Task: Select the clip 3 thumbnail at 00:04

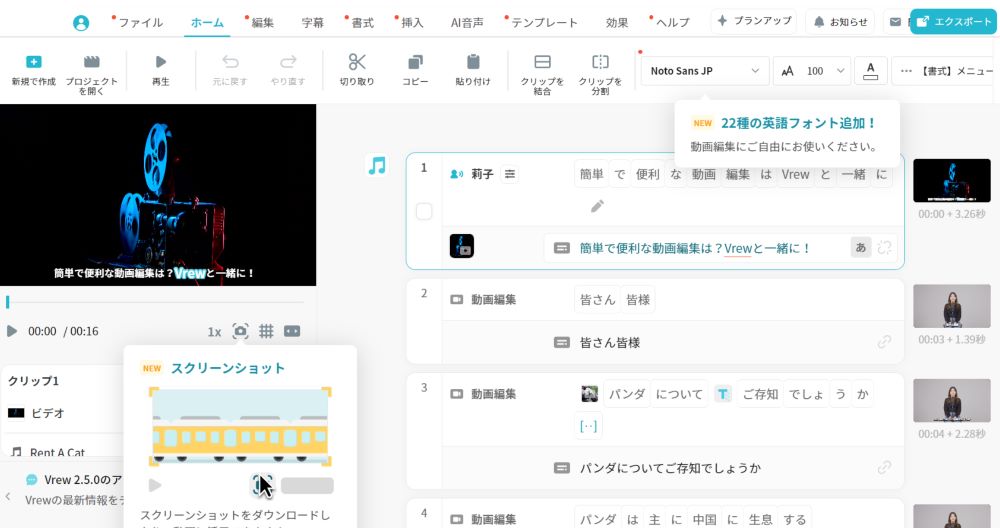Action: [952, 400]
